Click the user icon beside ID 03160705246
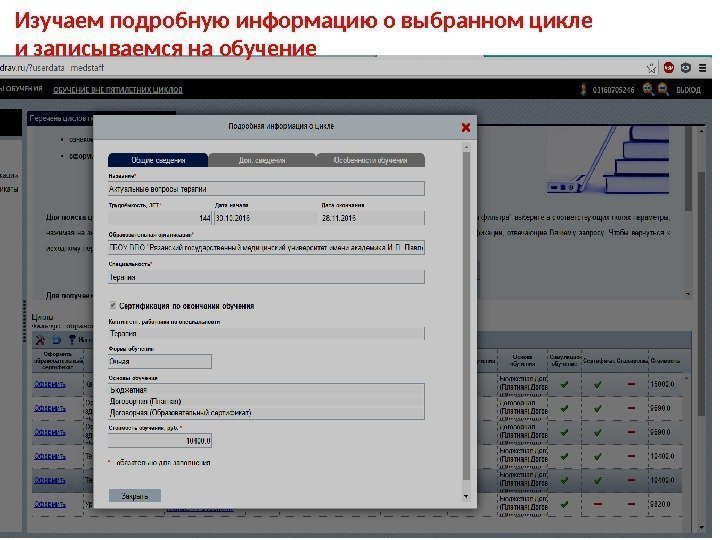The width and height of the screenshot is (720, 540). [x=583, y=90]
